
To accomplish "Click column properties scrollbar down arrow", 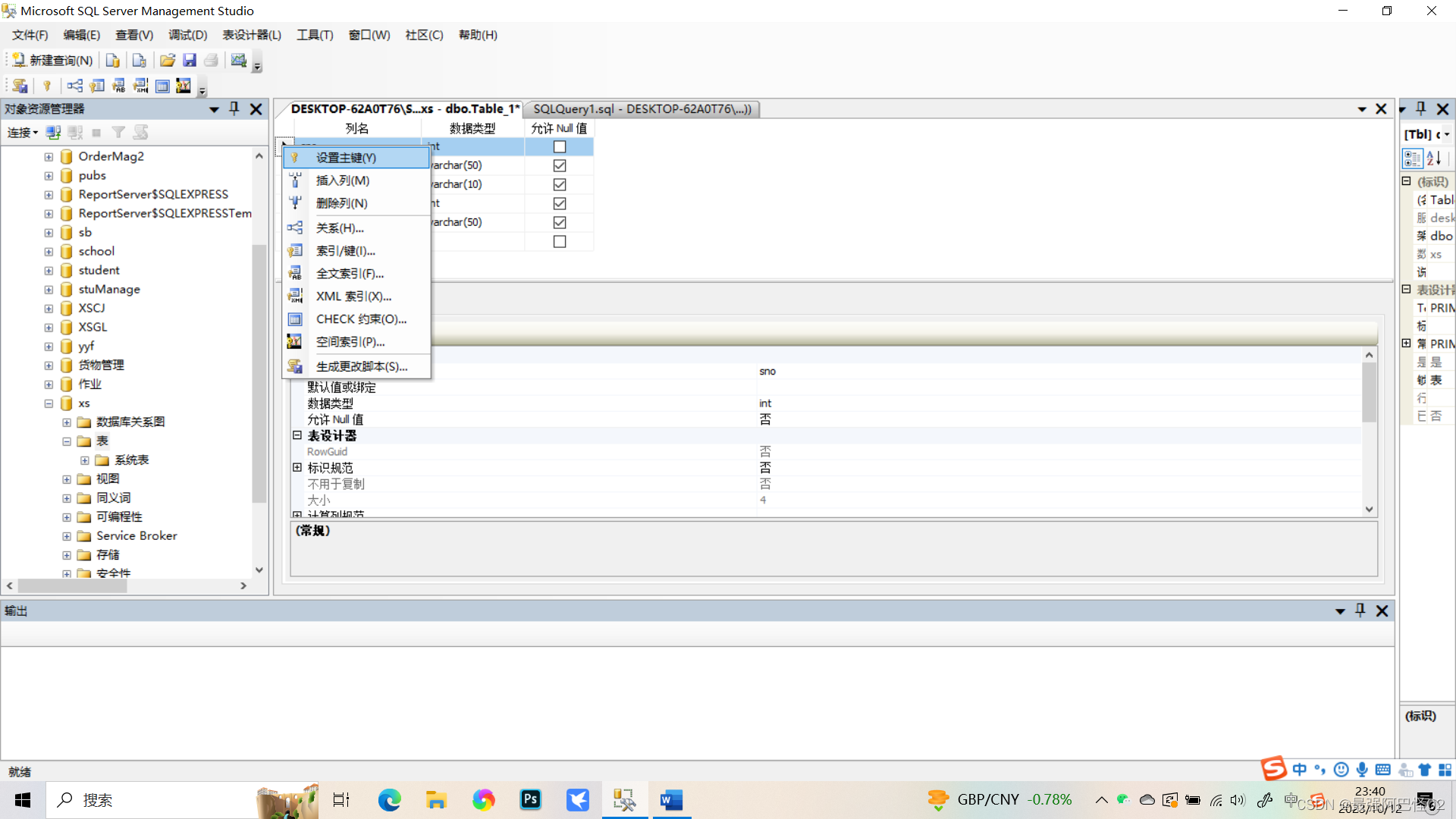I will click(1370, 510).
